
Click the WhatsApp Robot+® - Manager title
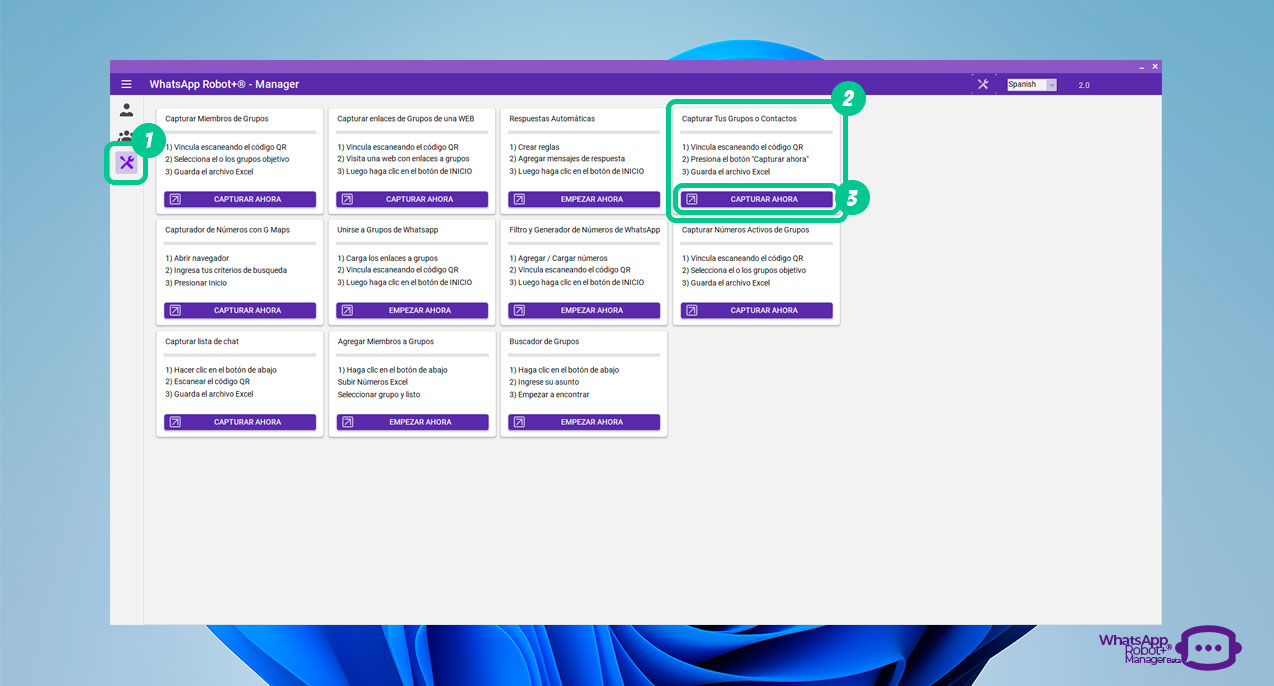pos(224,84)
